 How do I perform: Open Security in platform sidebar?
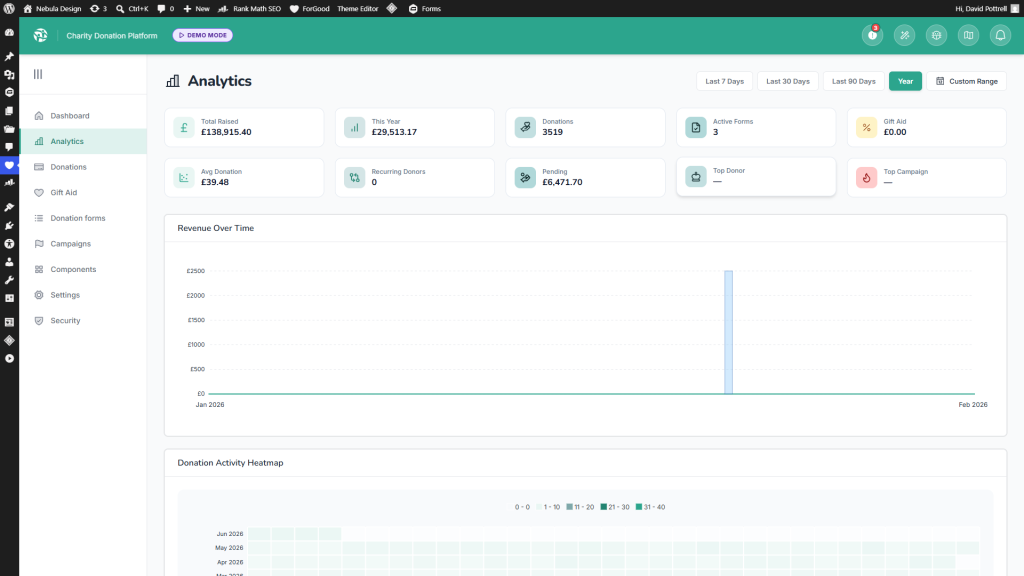click(83, 321)
